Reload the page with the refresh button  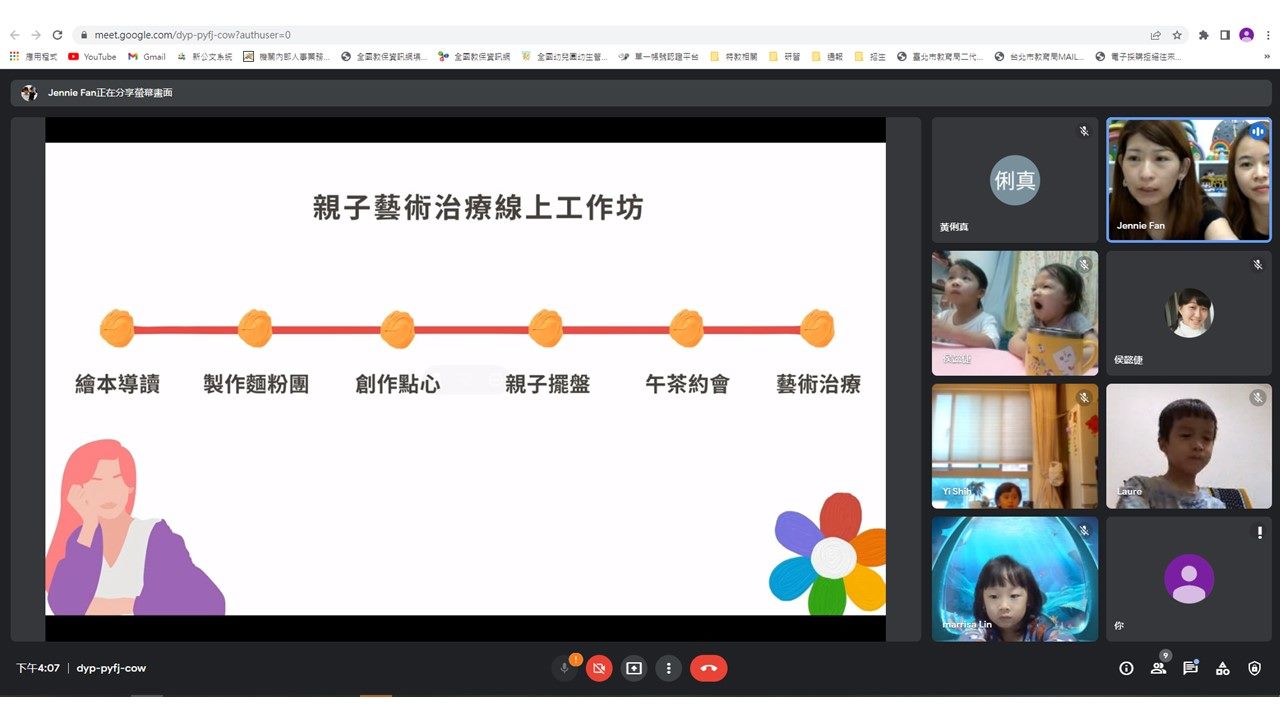57,35
